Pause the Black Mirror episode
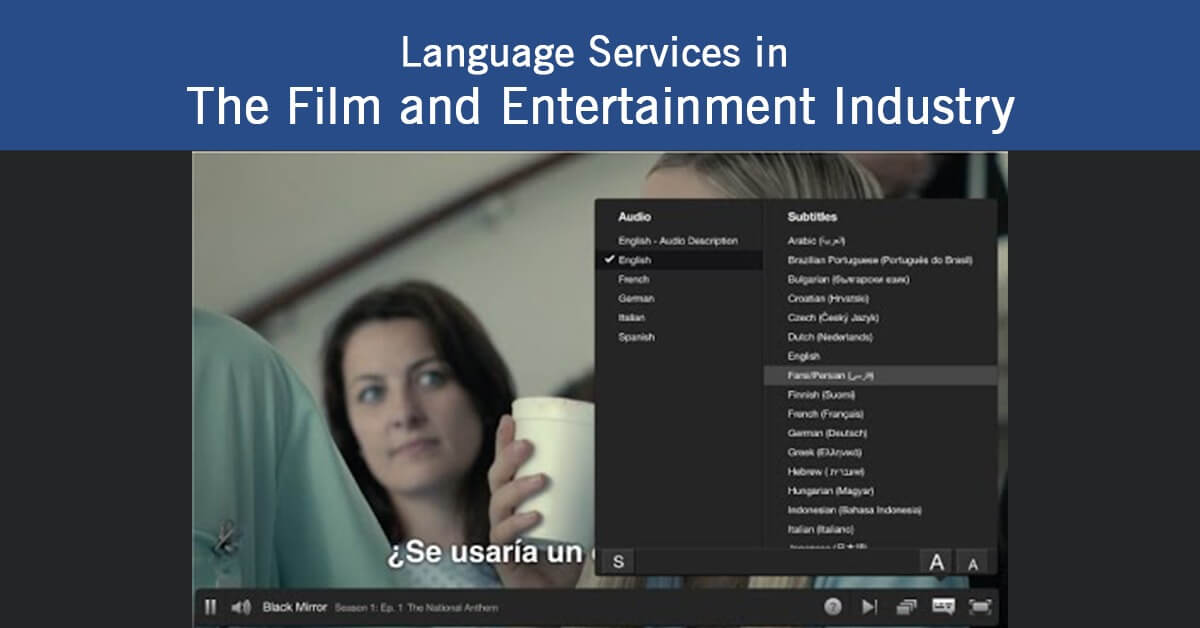Viewport: 1200px width, 628px height. [x=211, y=606]
